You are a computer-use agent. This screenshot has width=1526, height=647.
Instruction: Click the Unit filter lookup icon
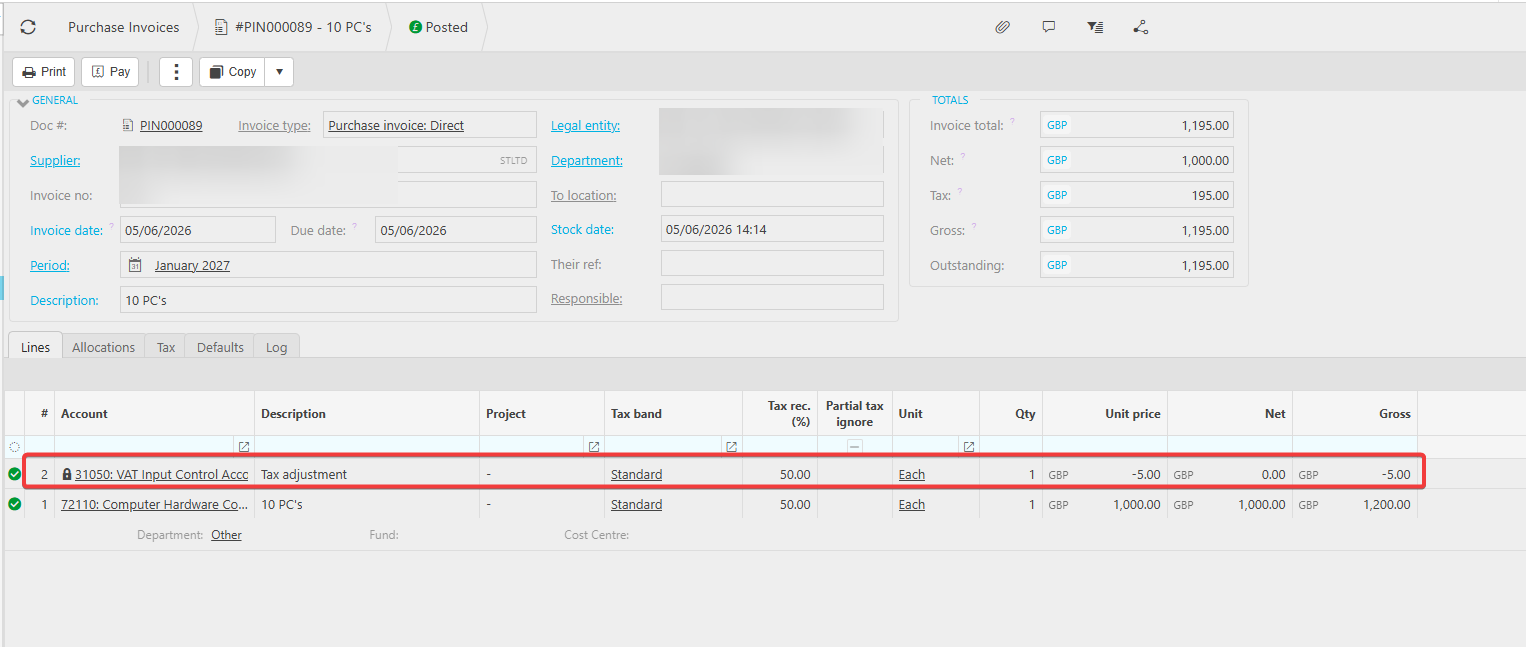point(968,447)
